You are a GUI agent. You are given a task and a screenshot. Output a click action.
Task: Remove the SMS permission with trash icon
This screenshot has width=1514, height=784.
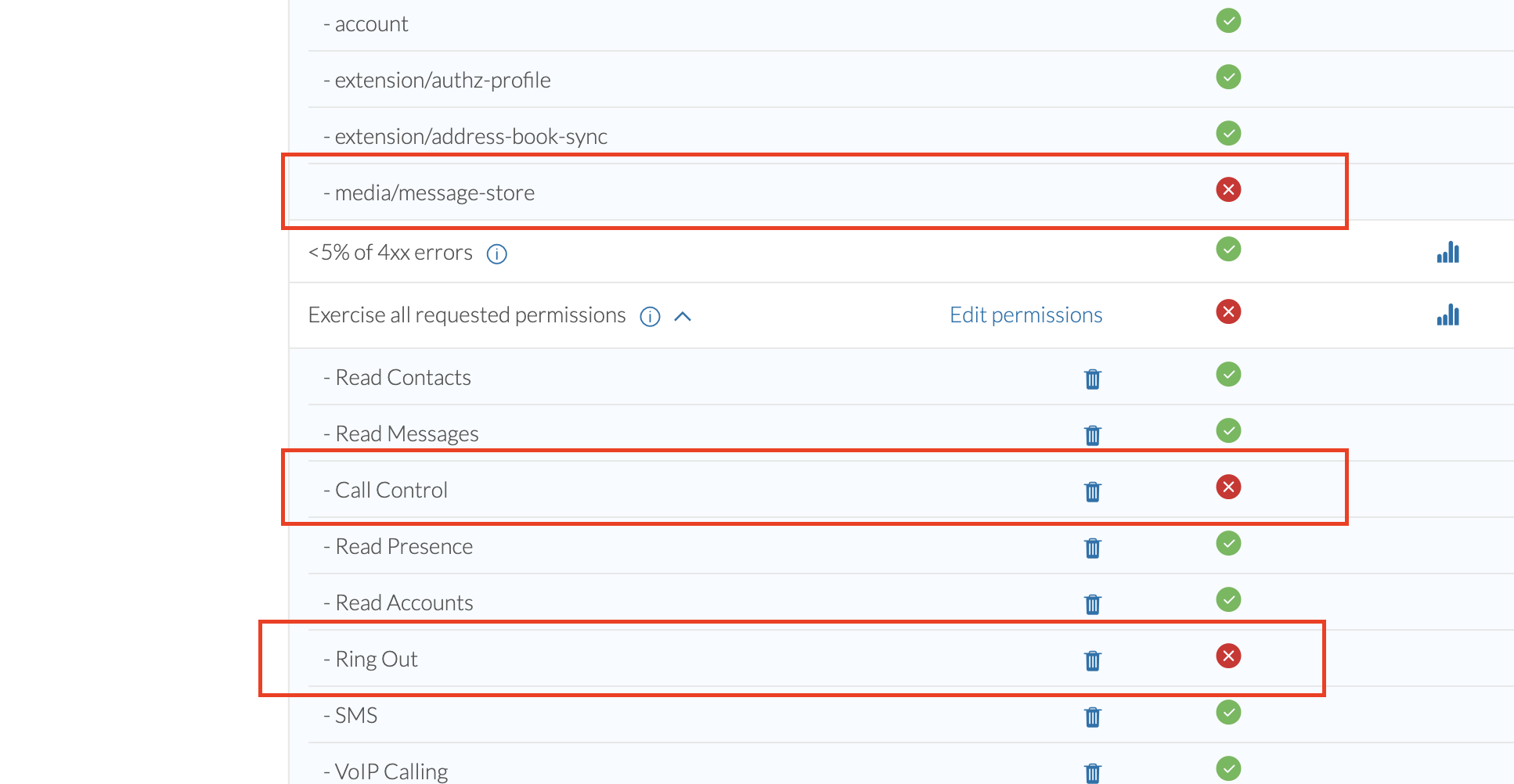1093,717
